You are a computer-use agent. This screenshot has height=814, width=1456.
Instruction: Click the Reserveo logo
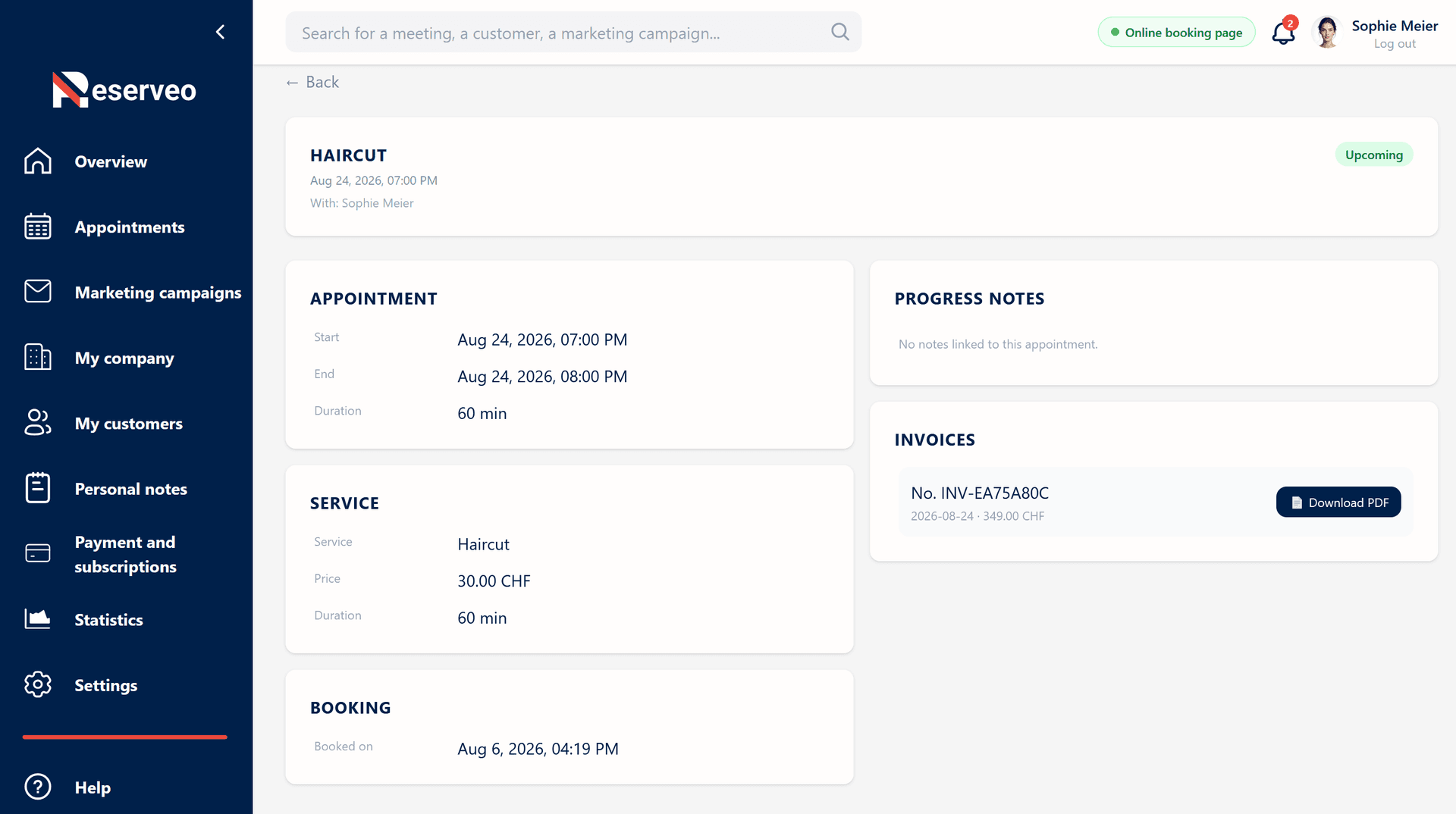[x=124, y=89]
